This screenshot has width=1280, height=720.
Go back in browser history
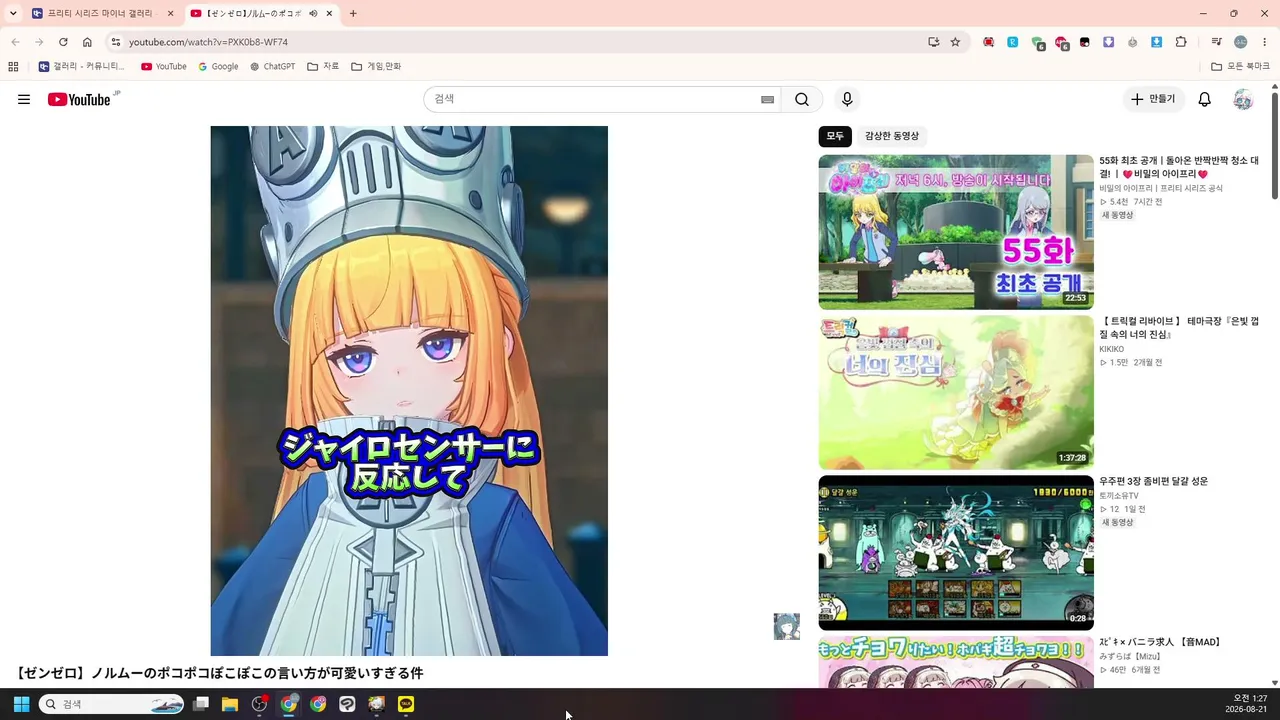[x=15, y=42]
